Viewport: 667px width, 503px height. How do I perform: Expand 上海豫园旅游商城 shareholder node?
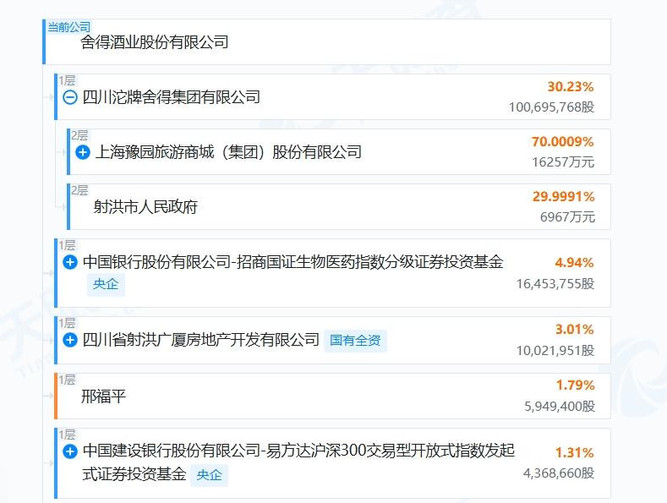(x=83, y=152)
